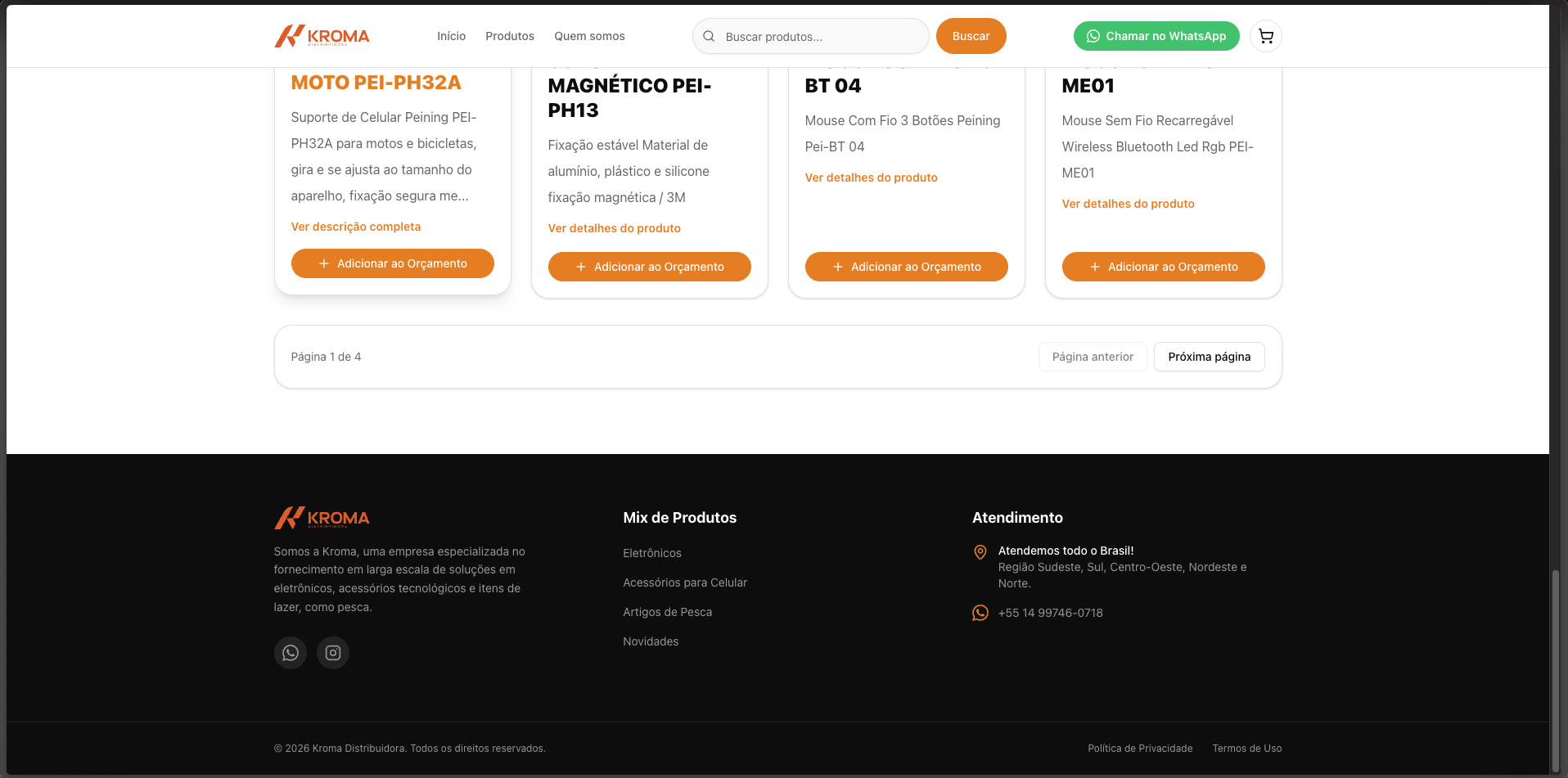The width and height of the screenshot is (1568, 778).
Task: Click WhatsApp icon next to phone number
Action: 980,613
